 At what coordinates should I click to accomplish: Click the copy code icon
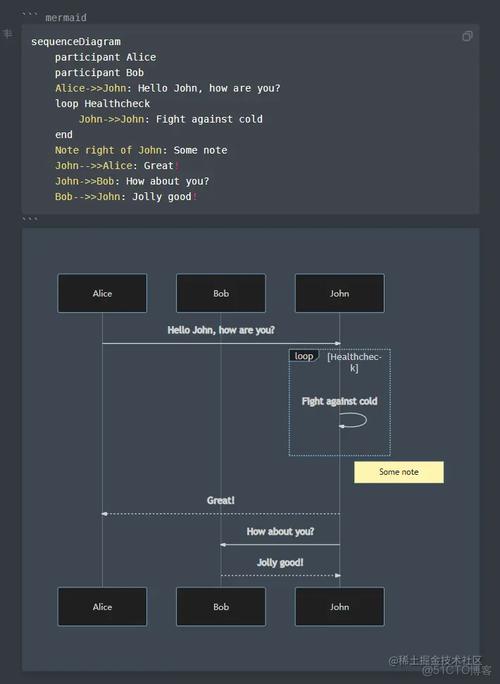tap(467, 36)
